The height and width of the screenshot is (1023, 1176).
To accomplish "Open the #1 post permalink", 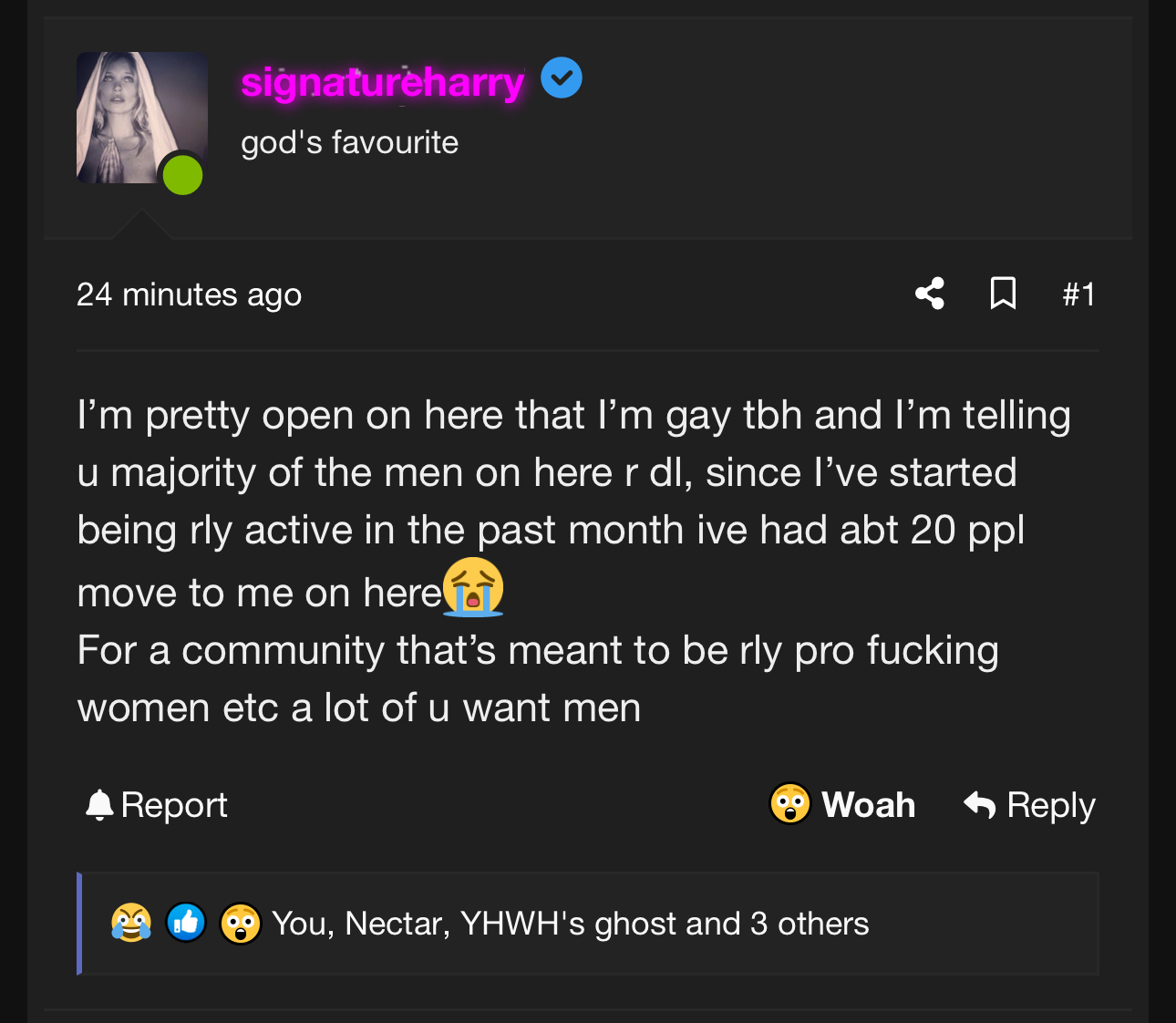I will coord(1078,294).
